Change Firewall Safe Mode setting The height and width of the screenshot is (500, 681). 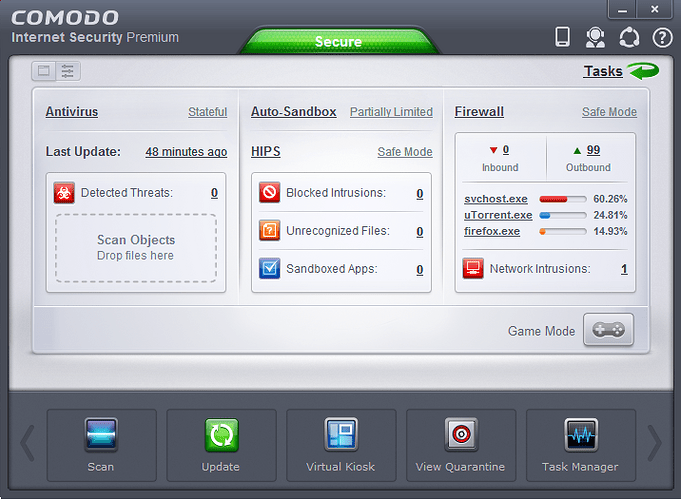(609, 112)
